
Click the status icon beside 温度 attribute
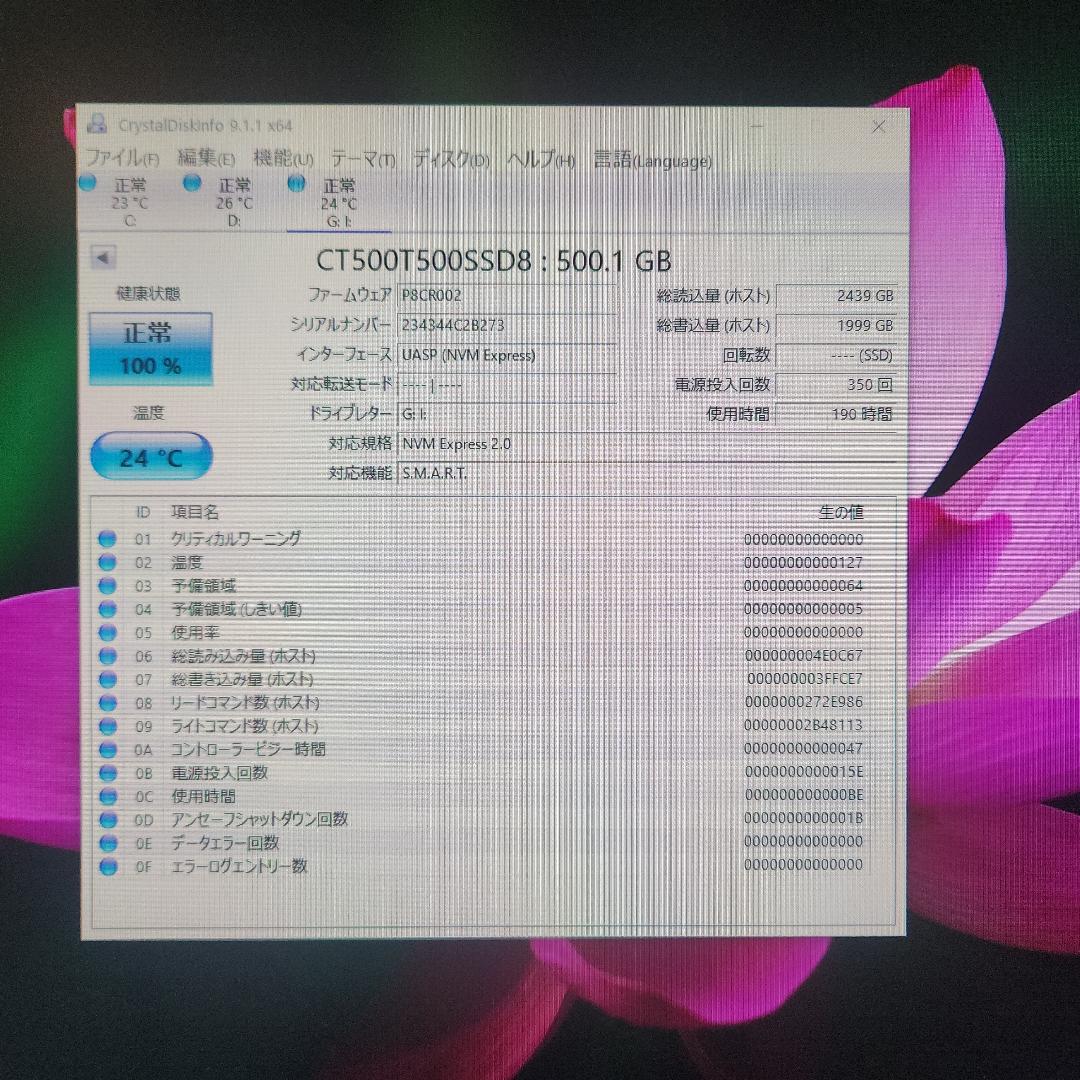point(107,562)
